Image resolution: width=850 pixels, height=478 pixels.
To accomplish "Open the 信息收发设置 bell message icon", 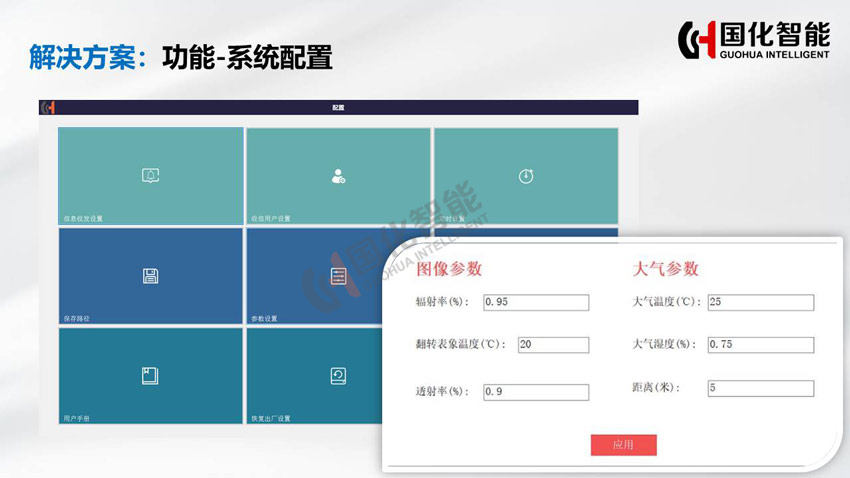I will 151,176.
